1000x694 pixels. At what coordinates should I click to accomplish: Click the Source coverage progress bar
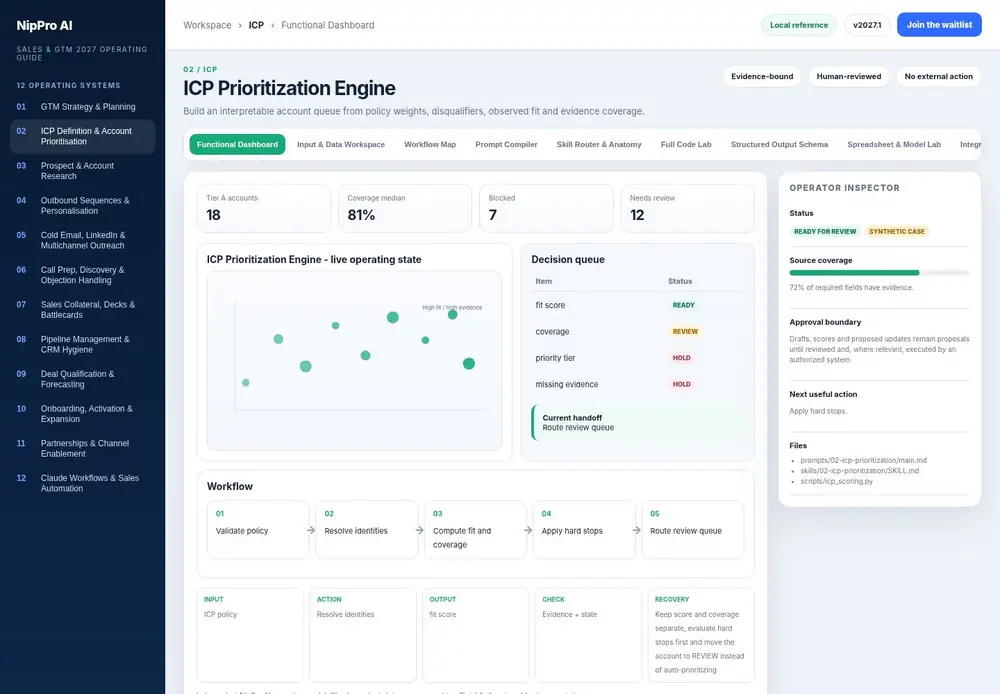click(x=879, y=273)
